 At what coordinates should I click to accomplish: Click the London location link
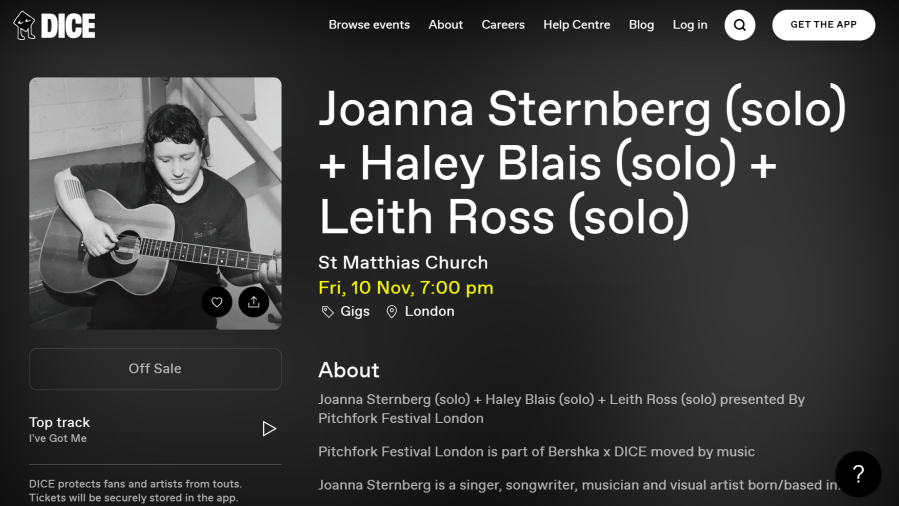[429, 312]
